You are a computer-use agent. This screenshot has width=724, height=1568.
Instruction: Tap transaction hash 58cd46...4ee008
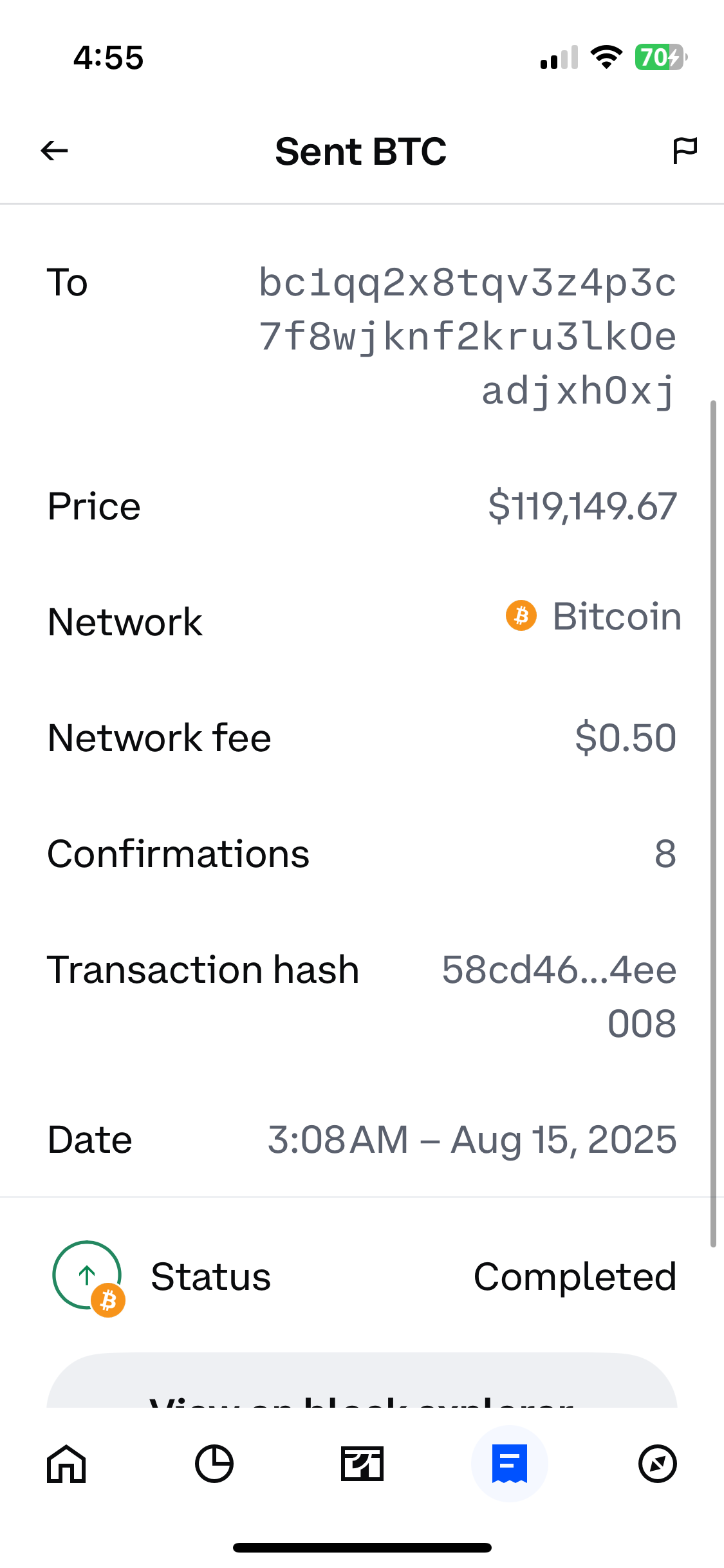pos(559,996)
